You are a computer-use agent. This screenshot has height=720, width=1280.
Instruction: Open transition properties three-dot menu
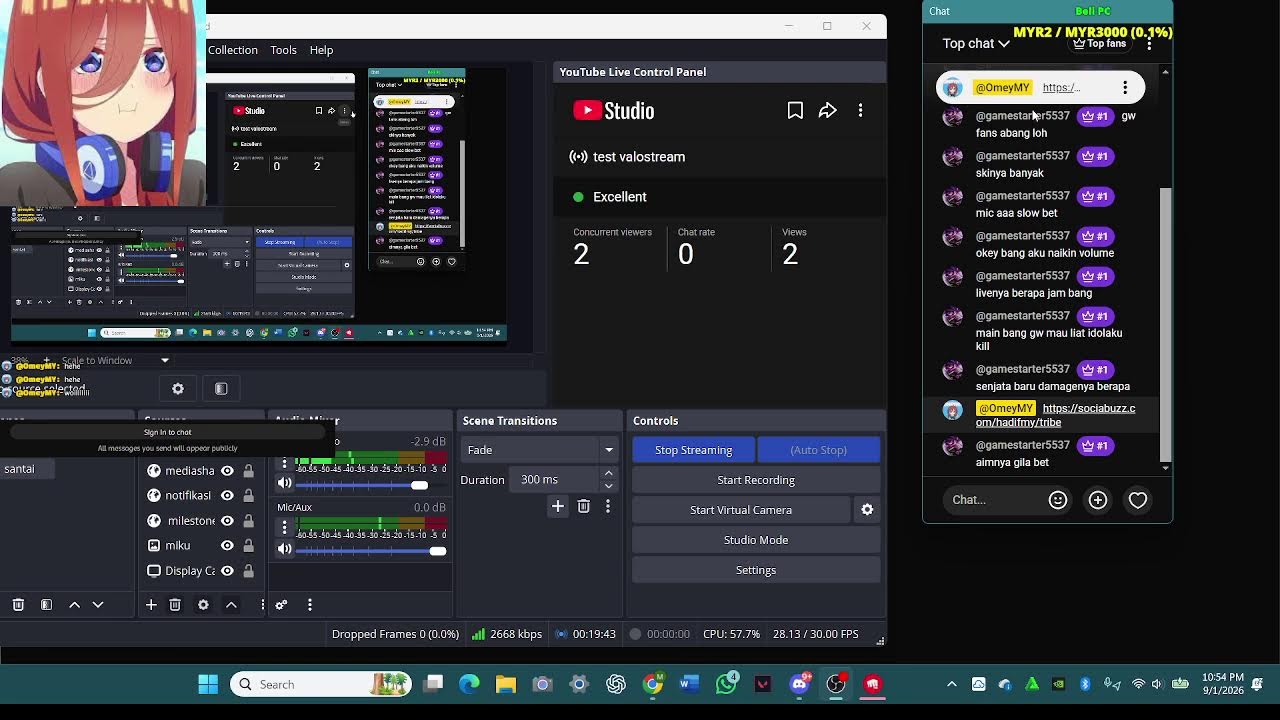click(607, 507)
